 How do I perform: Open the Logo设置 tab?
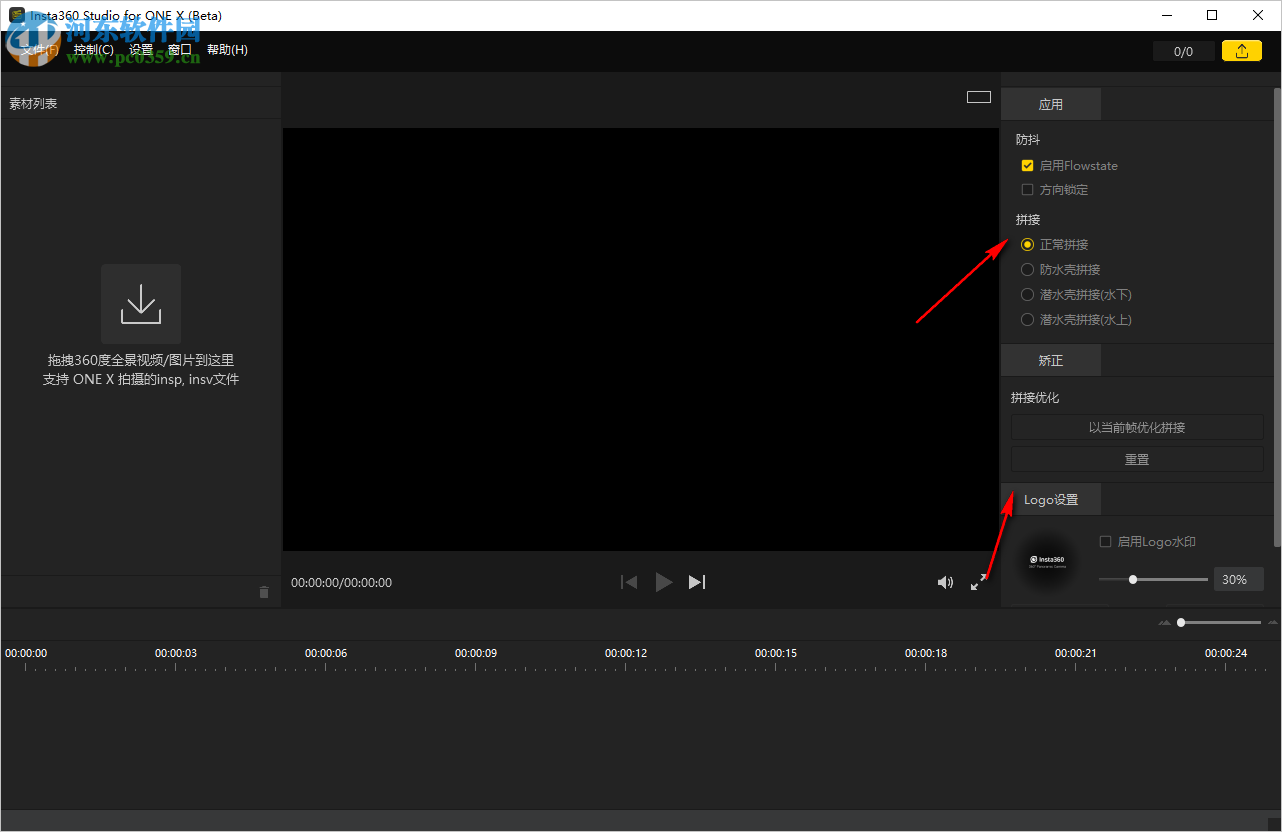(1051, 500)
